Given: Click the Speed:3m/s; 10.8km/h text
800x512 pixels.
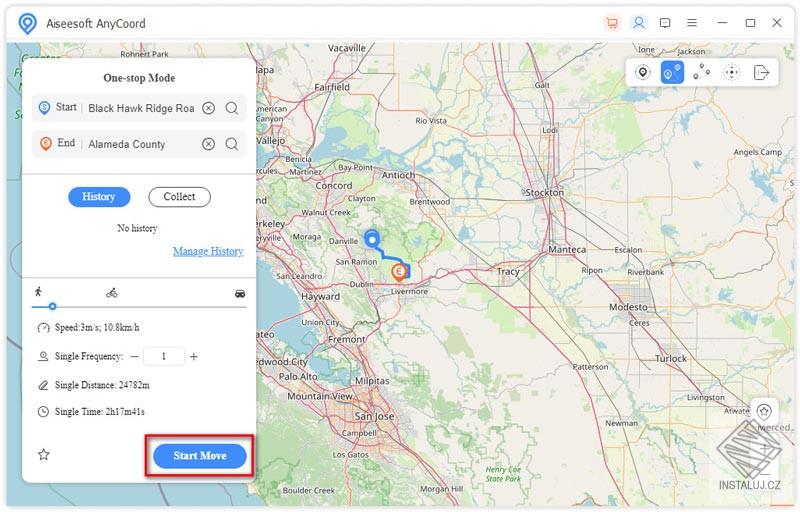Looking at the screenshot, I should (x=97, y=327).
